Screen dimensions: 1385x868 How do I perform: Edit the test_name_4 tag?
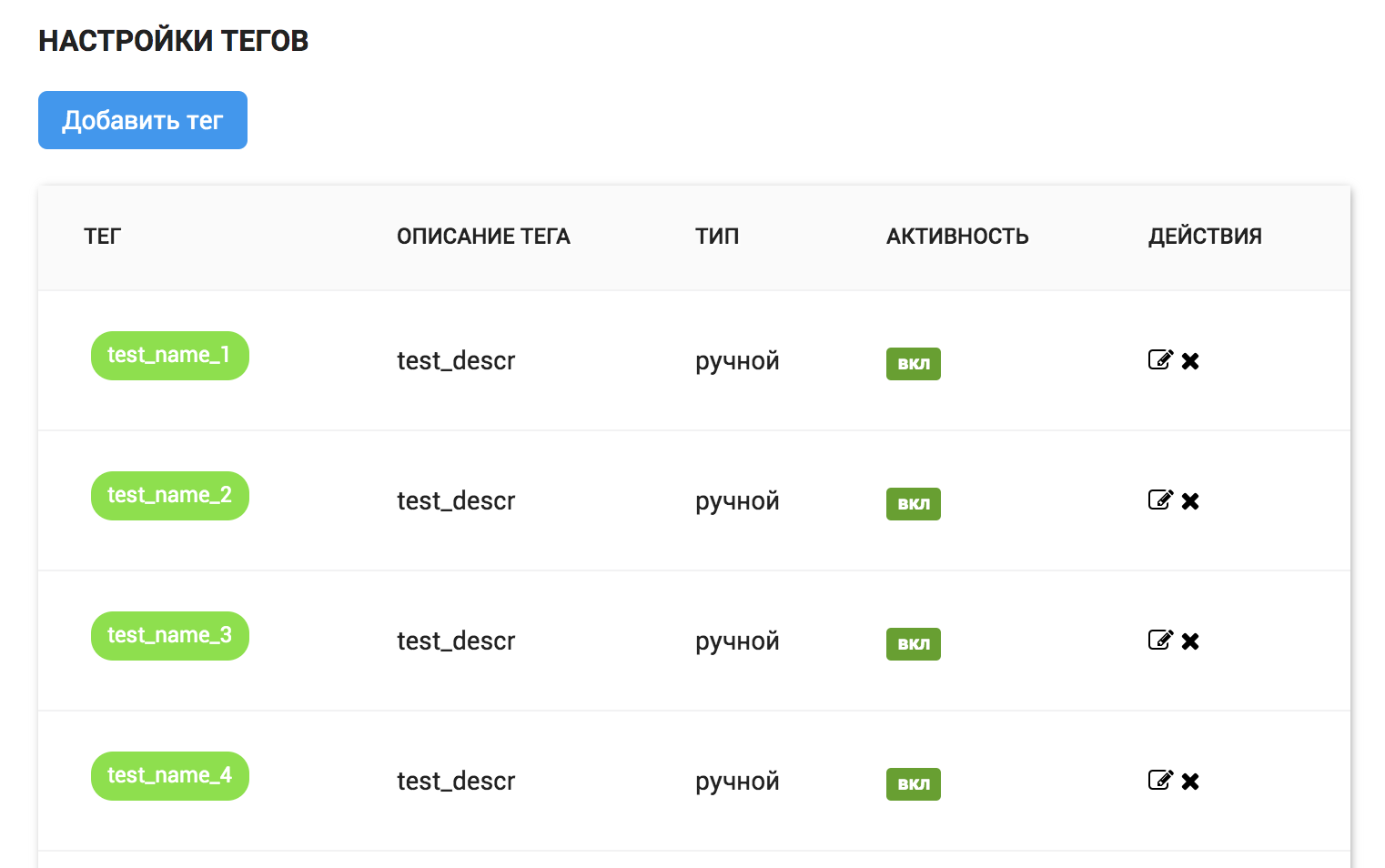coord(1160,780)
